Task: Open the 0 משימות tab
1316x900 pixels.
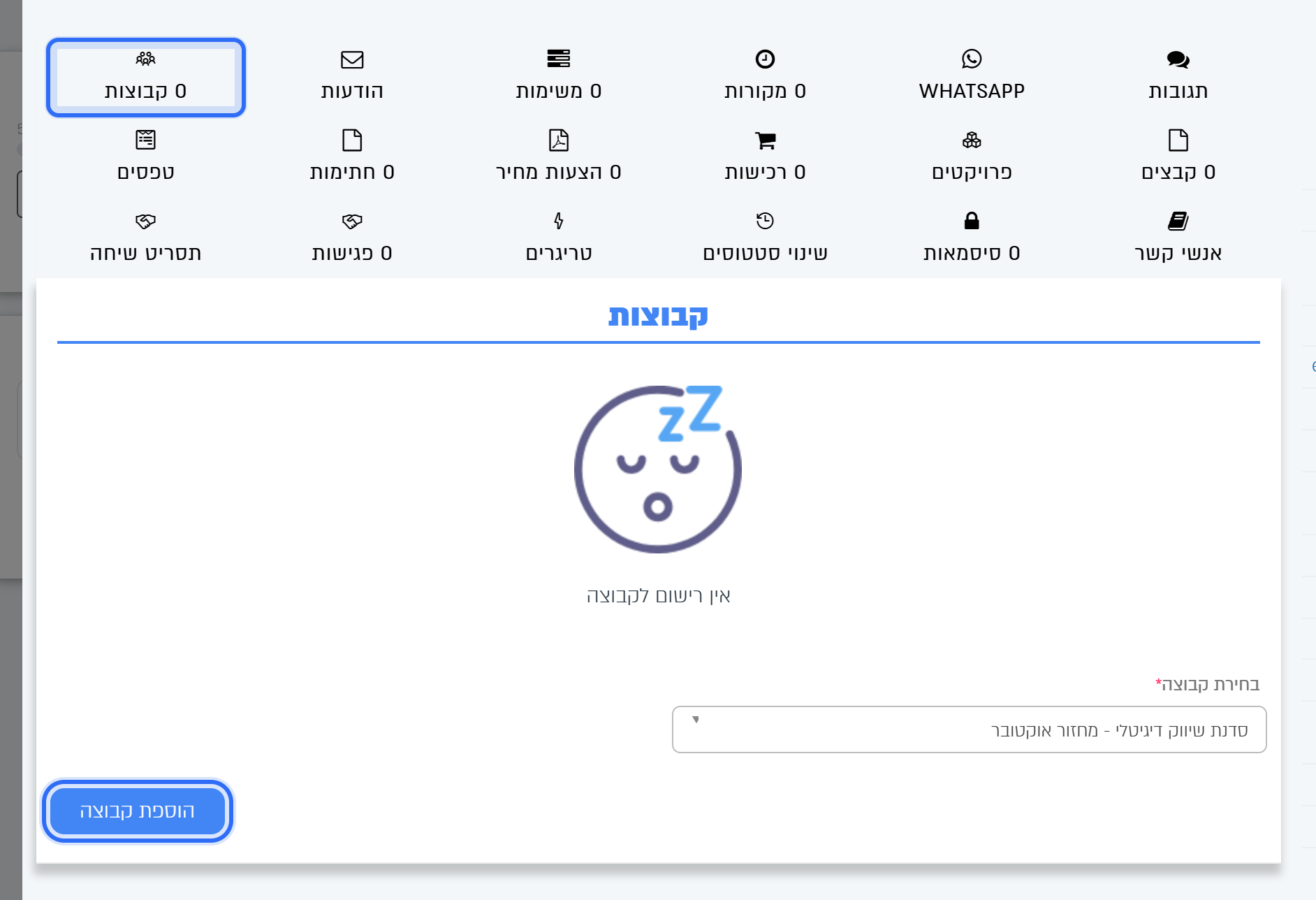Action: click(x=559, y=78)
